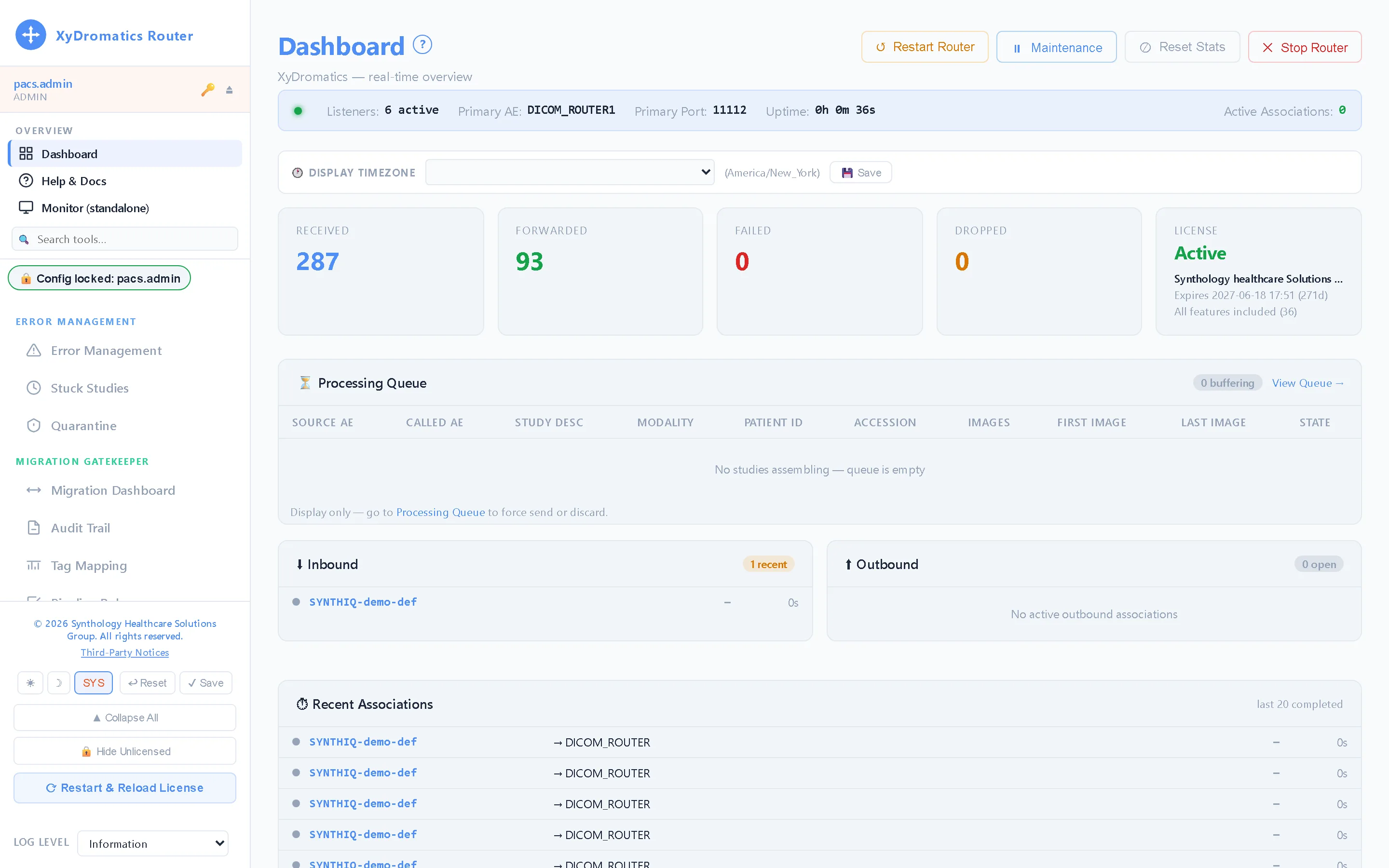Open SYNTHIQ-demo-def in Inbound panel

pos(363,602)
